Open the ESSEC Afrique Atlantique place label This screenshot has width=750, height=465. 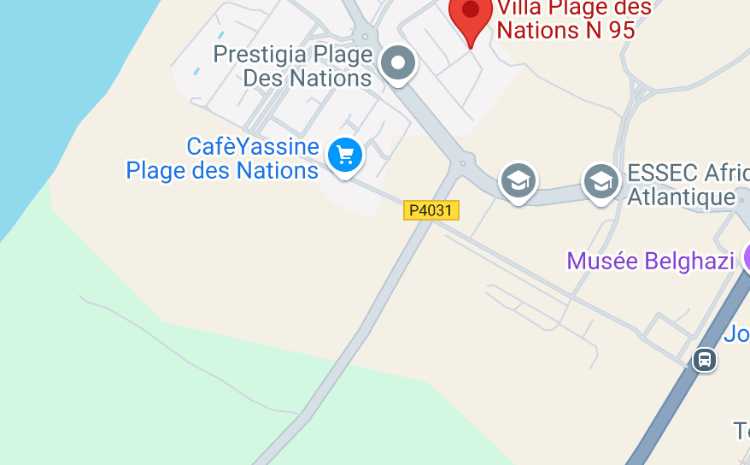coord(688,185)
